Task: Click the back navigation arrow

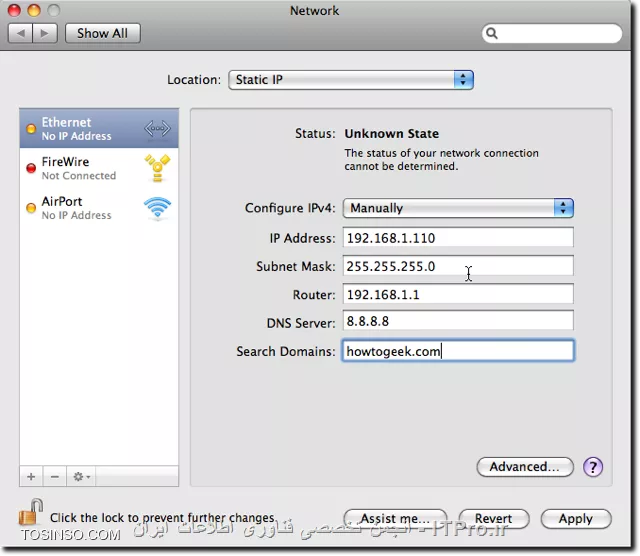Action: 20,33
